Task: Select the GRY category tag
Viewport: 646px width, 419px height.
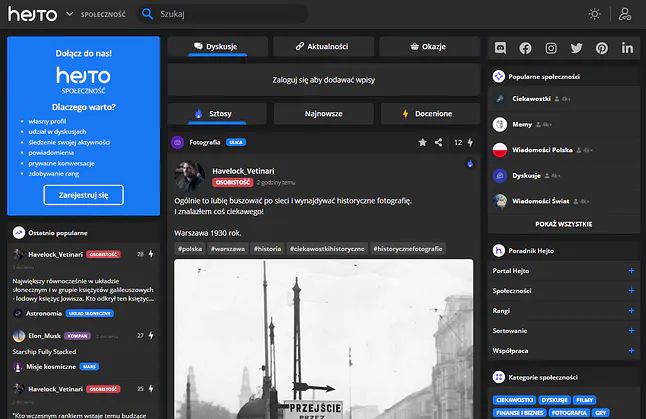Action: [x=601, y=412]
